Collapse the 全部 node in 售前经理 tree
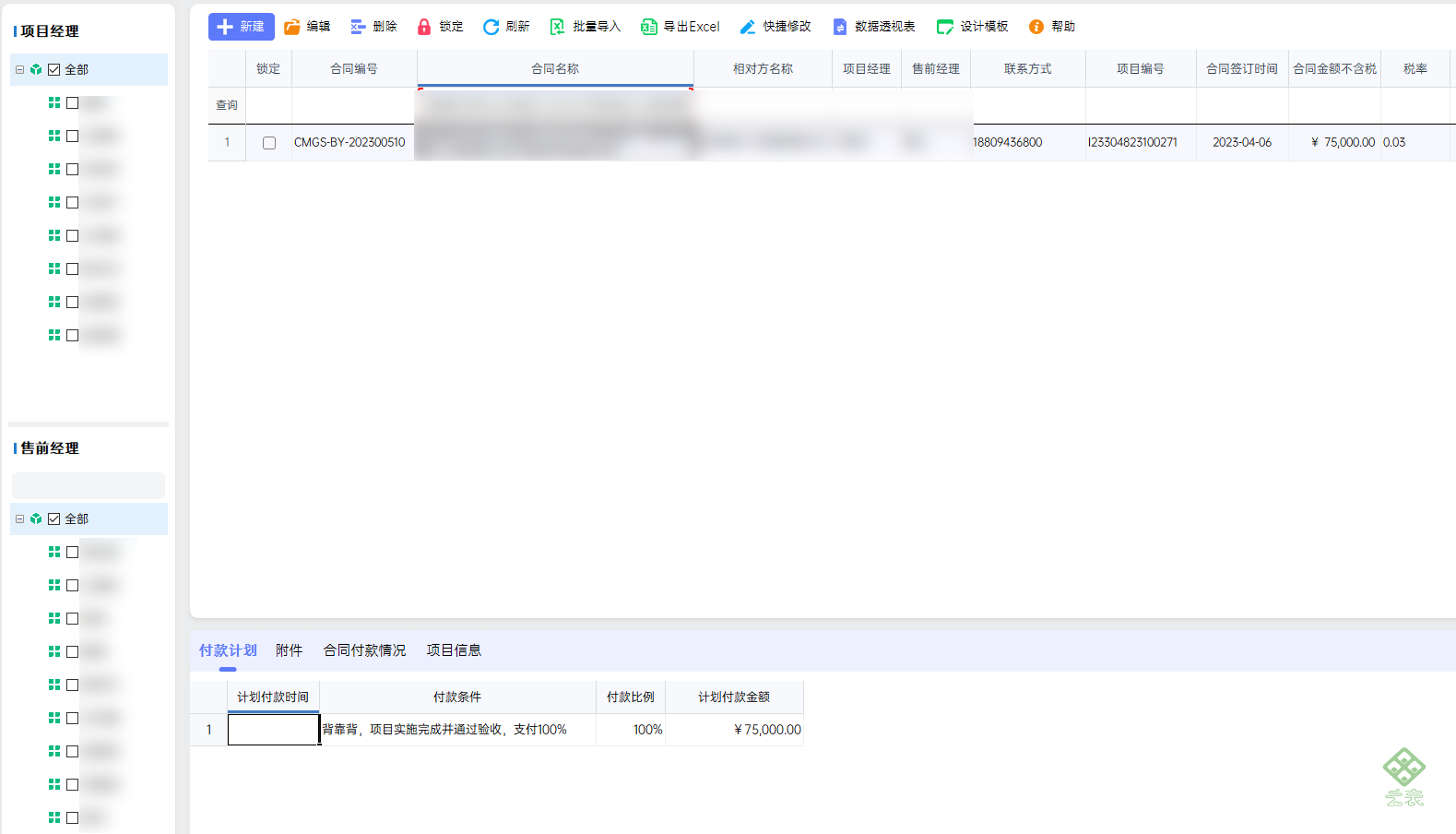 [19, 518]
